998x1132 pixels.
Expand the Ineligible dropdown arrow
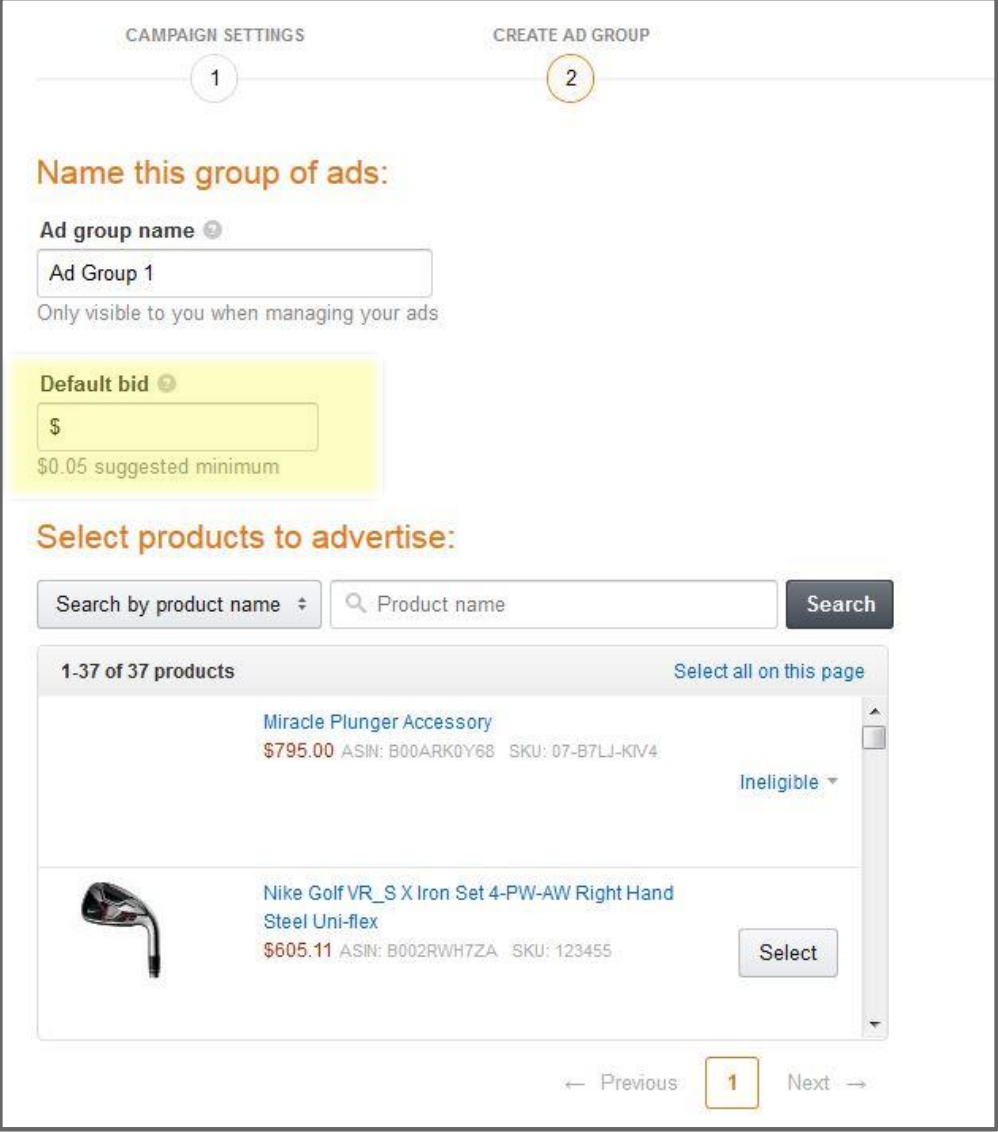coord(832,781)
